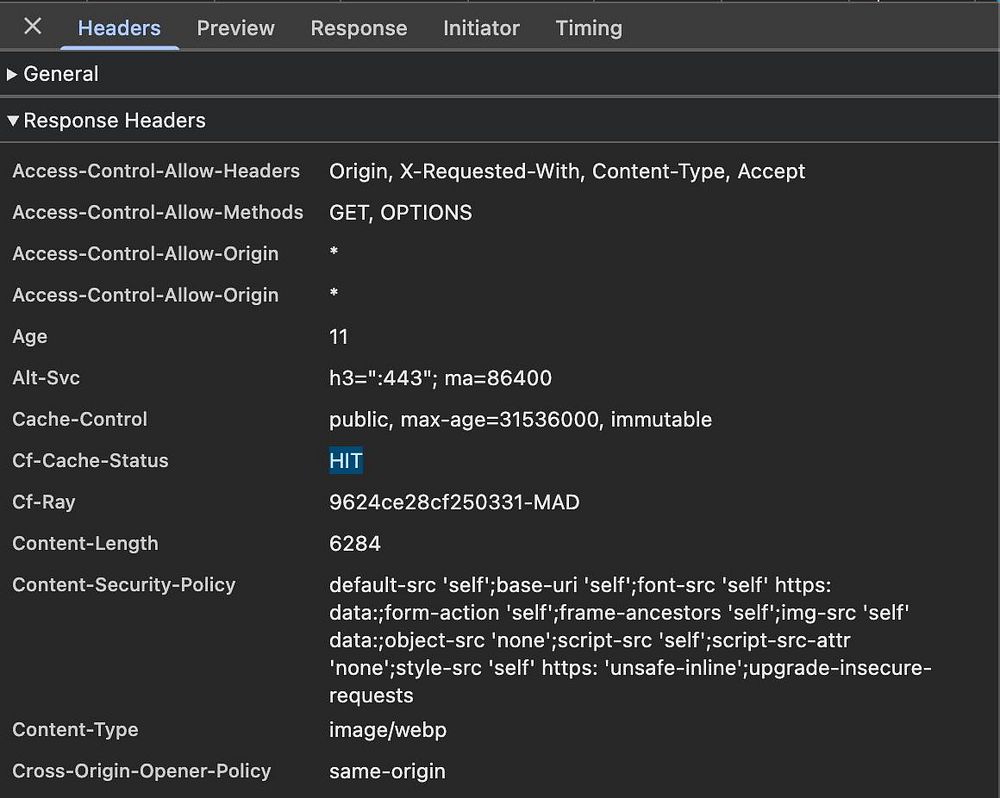Switch to the Headers tab

coord(119,28)
